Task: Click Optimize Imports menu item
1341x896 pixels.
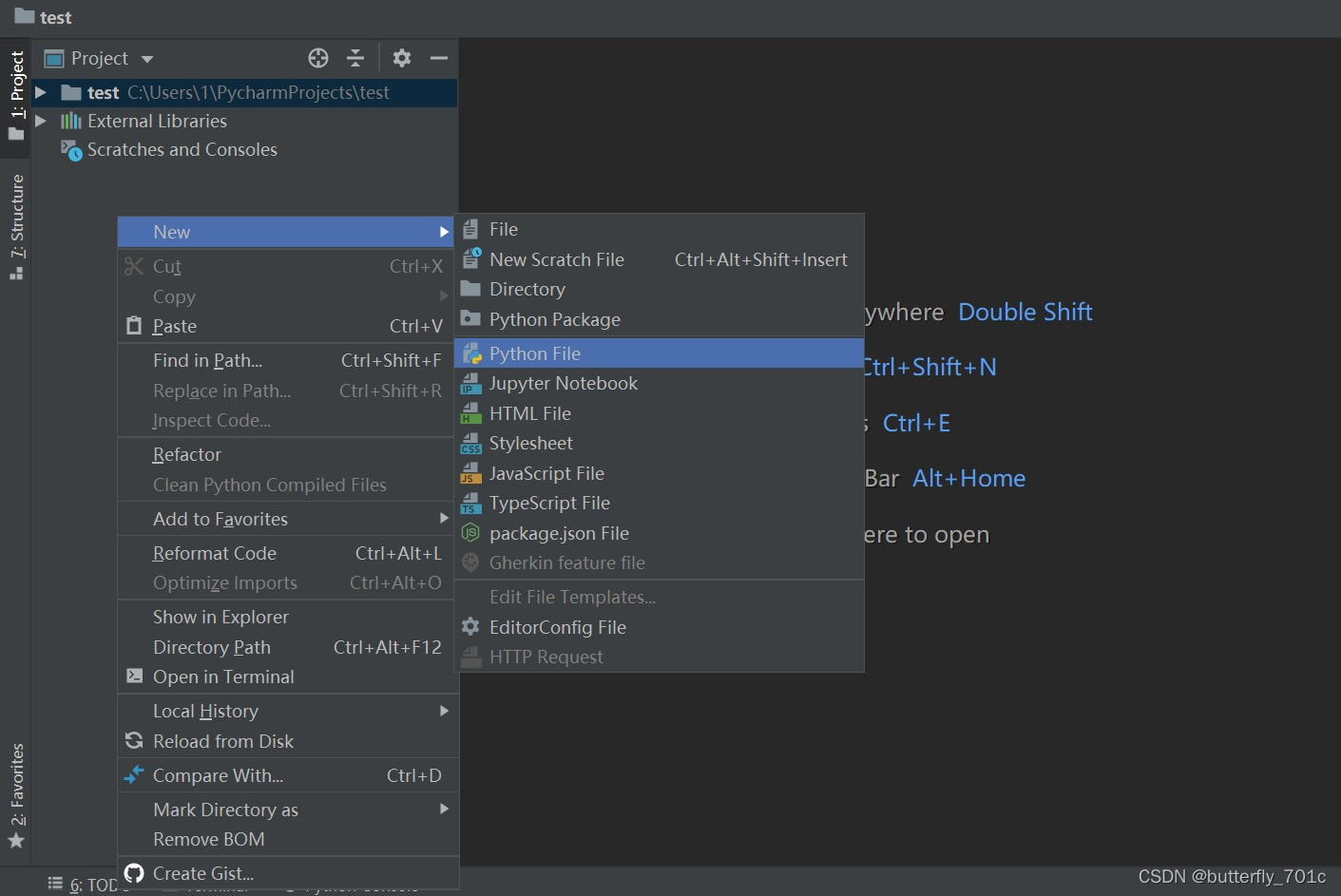Action: (286, 582)
